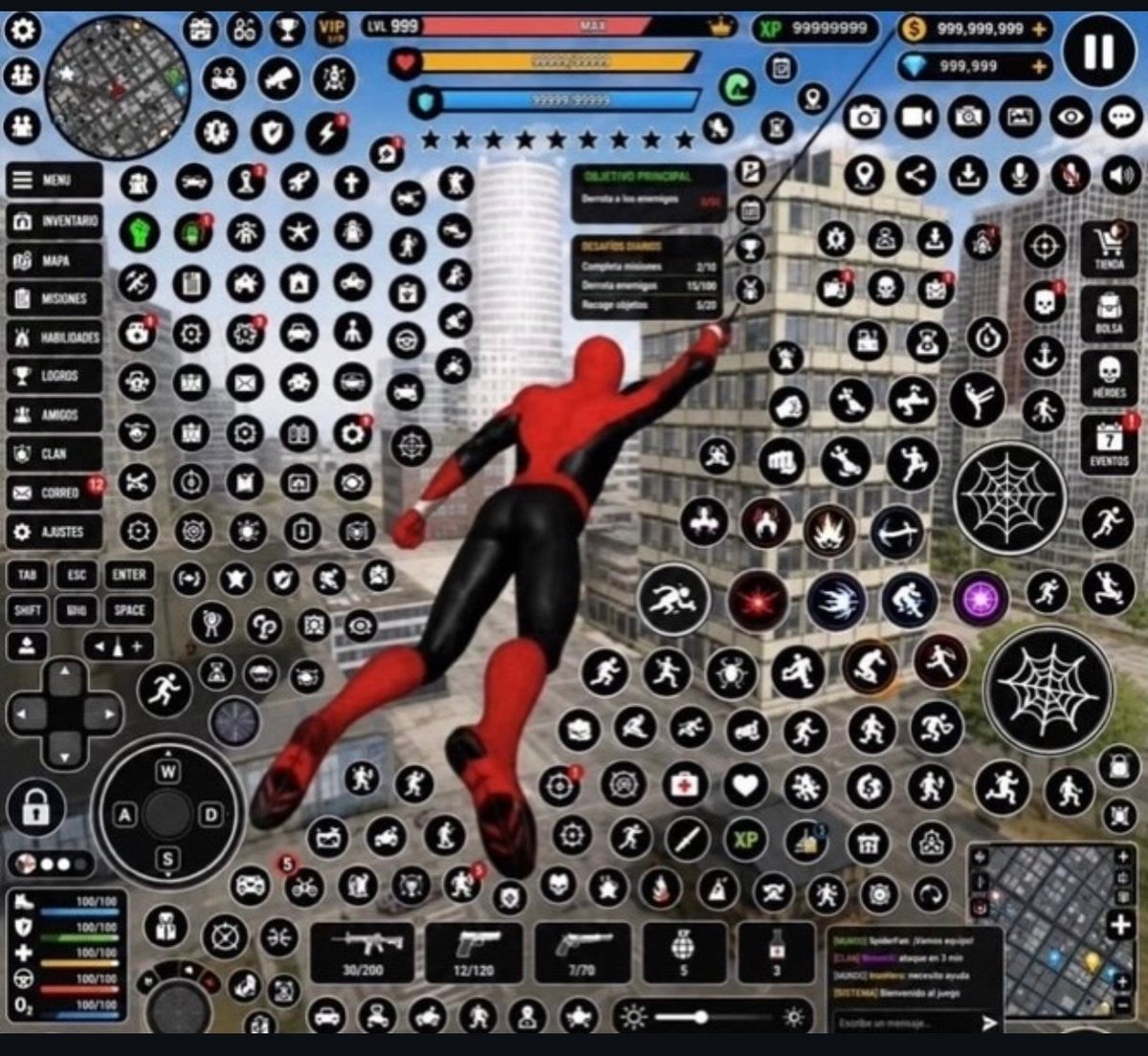The width and height of the screenshot is (1148, 1056).
Task: Click the share icon
Action: click(x=916, y=175)
